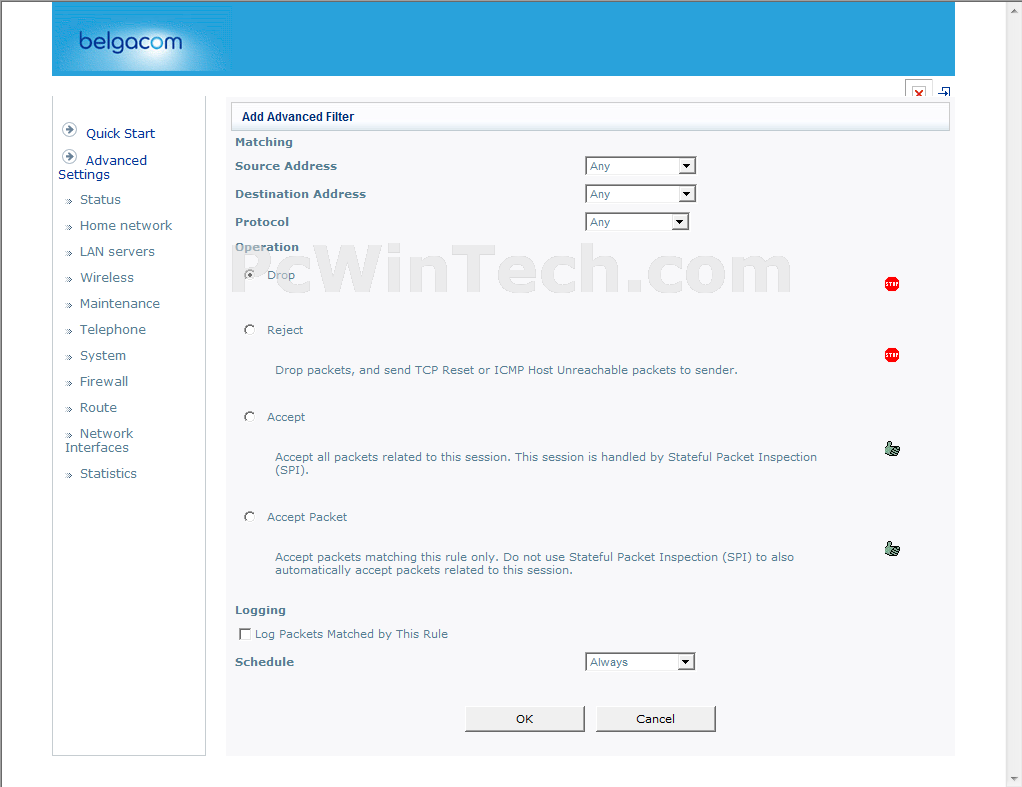View Statistics page
Image resolution: width=1022 pixels, height=787 pixels.
[108, 473]
